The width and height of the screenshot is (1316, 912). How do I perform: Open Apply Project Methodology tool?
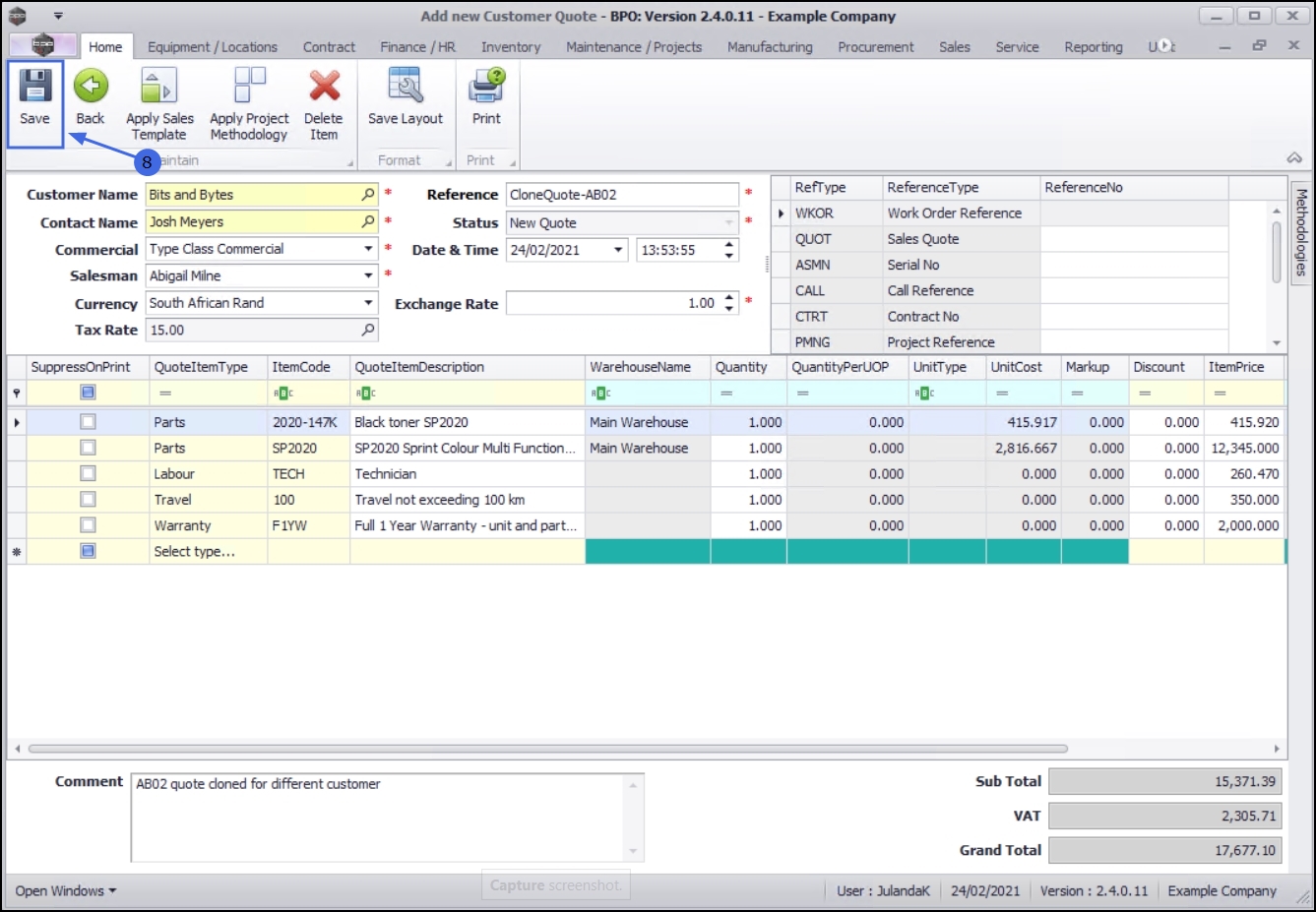pyautogui.click(x=249, y=88)
